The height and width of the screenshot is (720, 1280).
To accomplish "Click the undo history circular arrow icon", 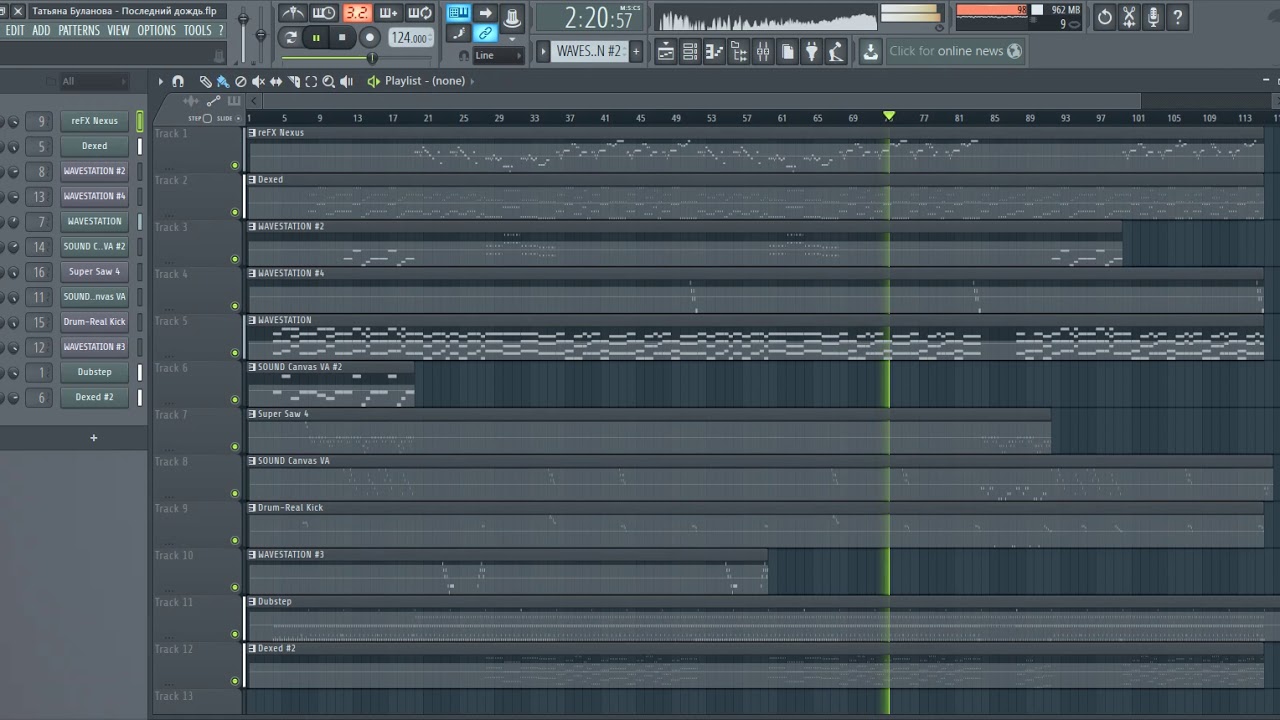I will tap(1104, 16).
